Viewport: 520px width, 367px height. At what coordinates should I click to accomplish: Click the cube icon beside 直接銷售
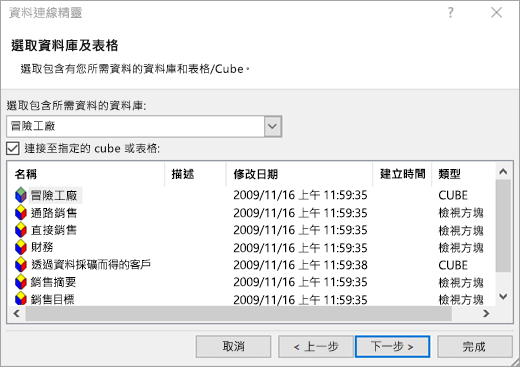(21, 230)
